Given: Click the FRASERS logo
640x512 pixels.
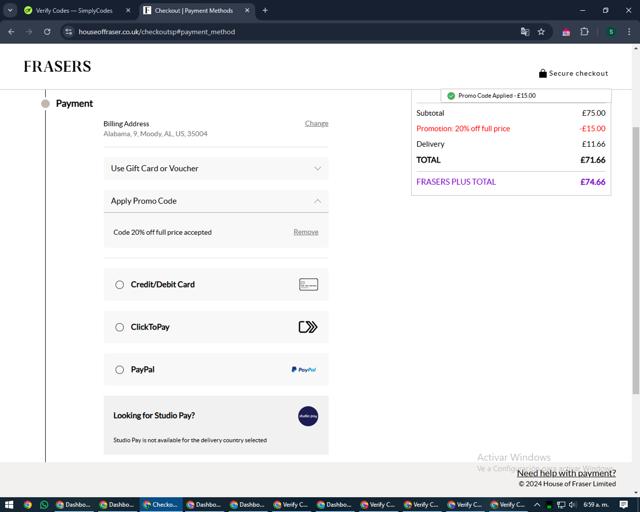Looking at the screenshot, I should point(57,67).
